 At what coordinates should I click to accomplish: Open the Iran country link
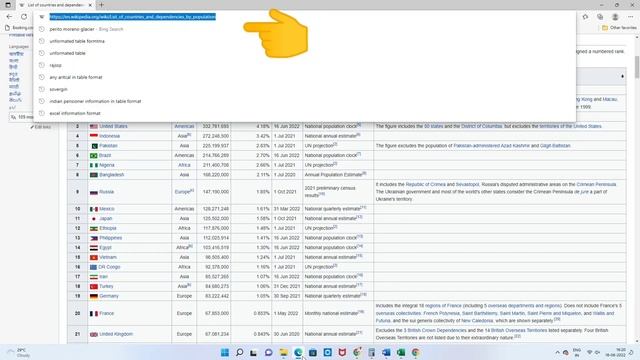pyautogui.click(x=104, y=277)
